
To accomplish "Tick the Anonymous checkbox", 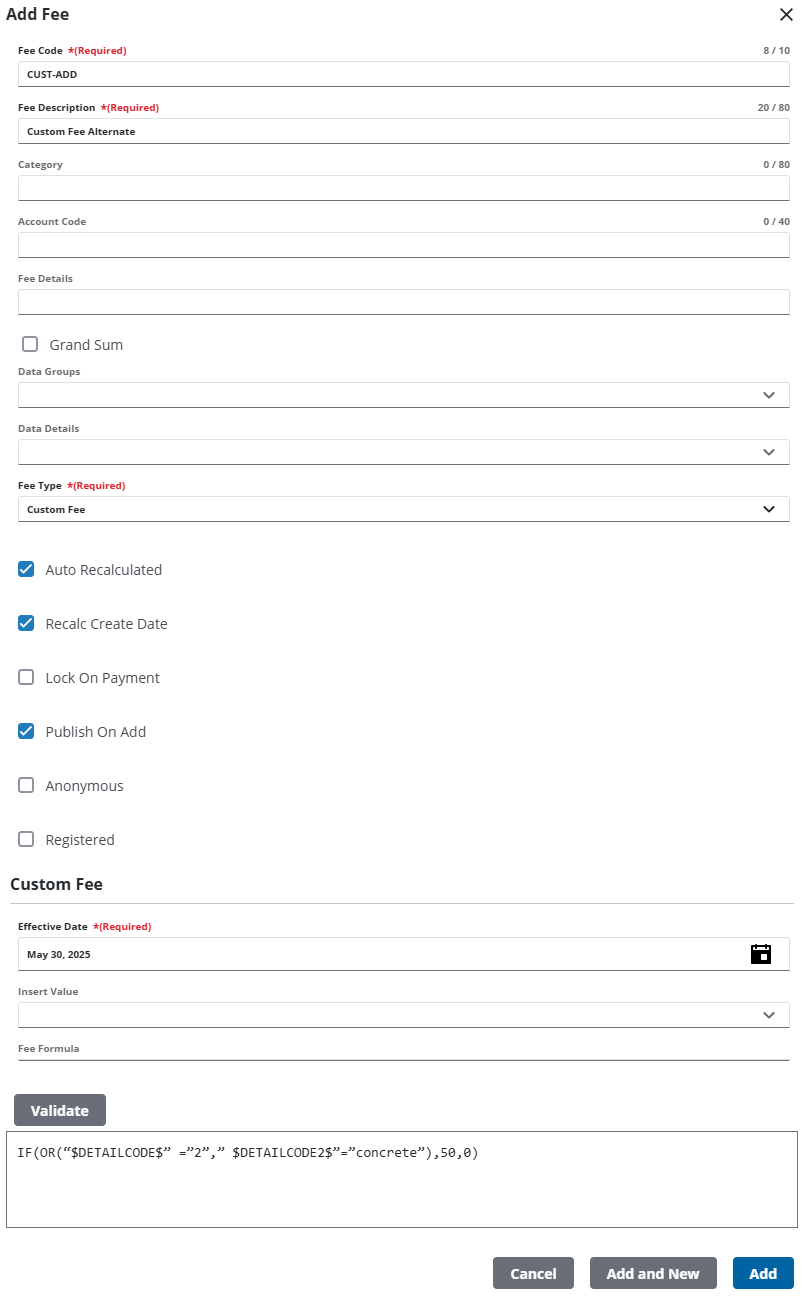I will pos(27,785).
